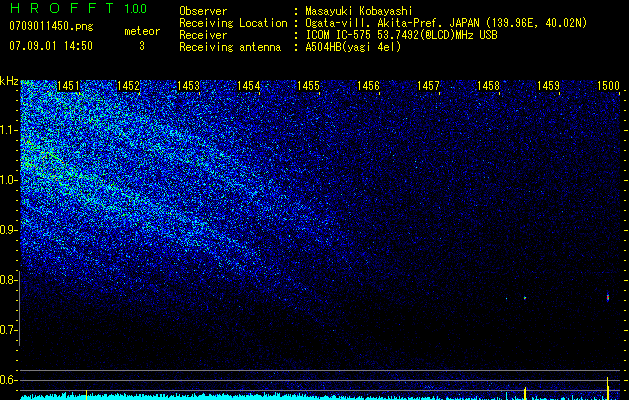Viewport: 629px width, 400px height.
Task: Click the 1454 time axis label
Action: [x=248, y=86]
